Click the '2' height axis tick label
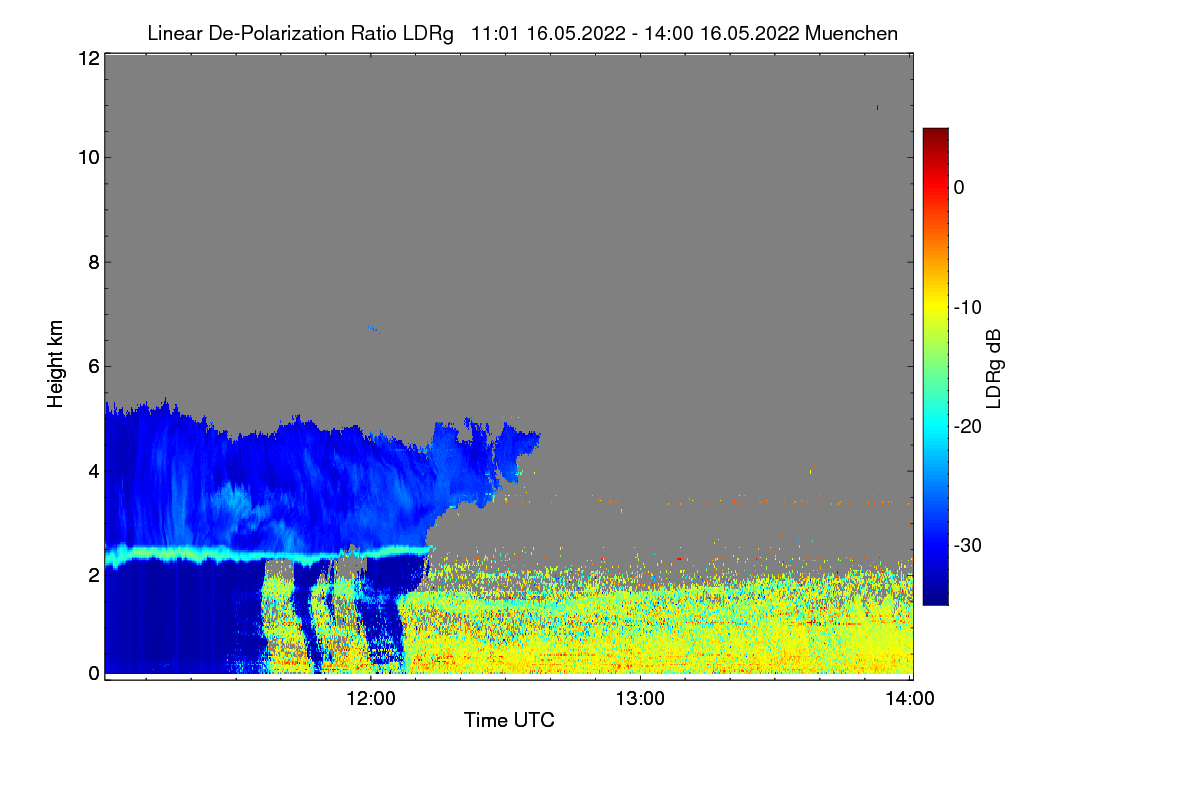 (x=93, y=574)
